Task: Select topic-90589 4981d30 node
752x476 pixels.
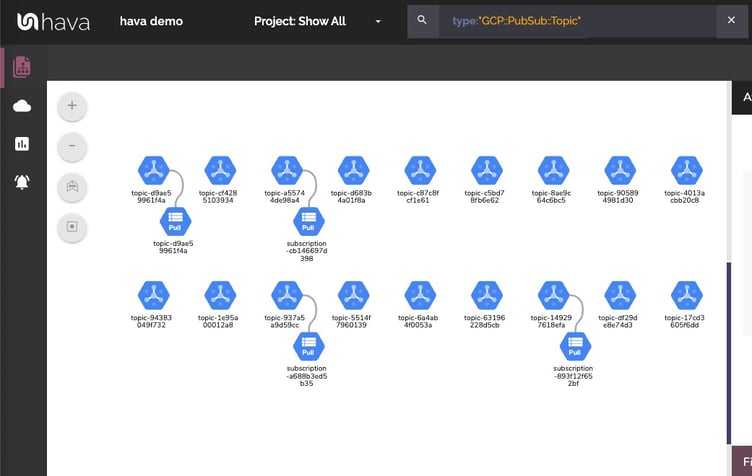Action: click(620, 170)
